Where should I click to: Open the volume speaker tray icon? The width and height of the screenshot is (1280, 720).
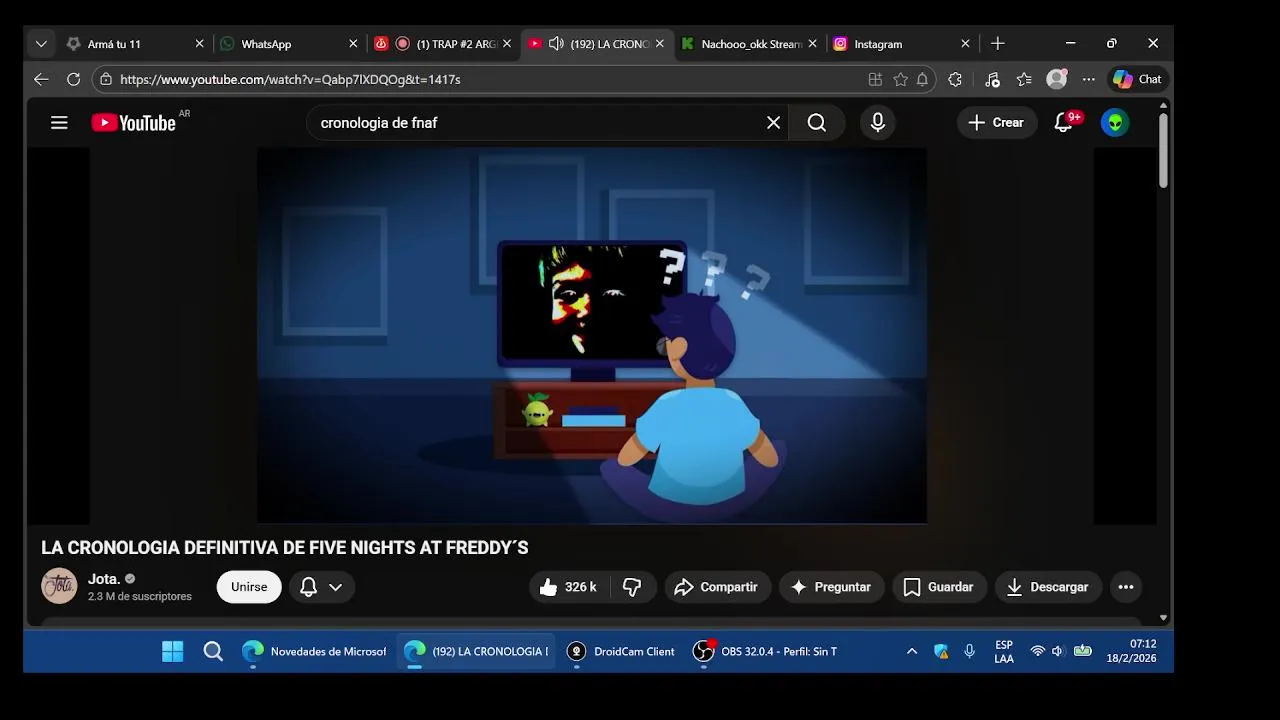(x=1058, y=651)
